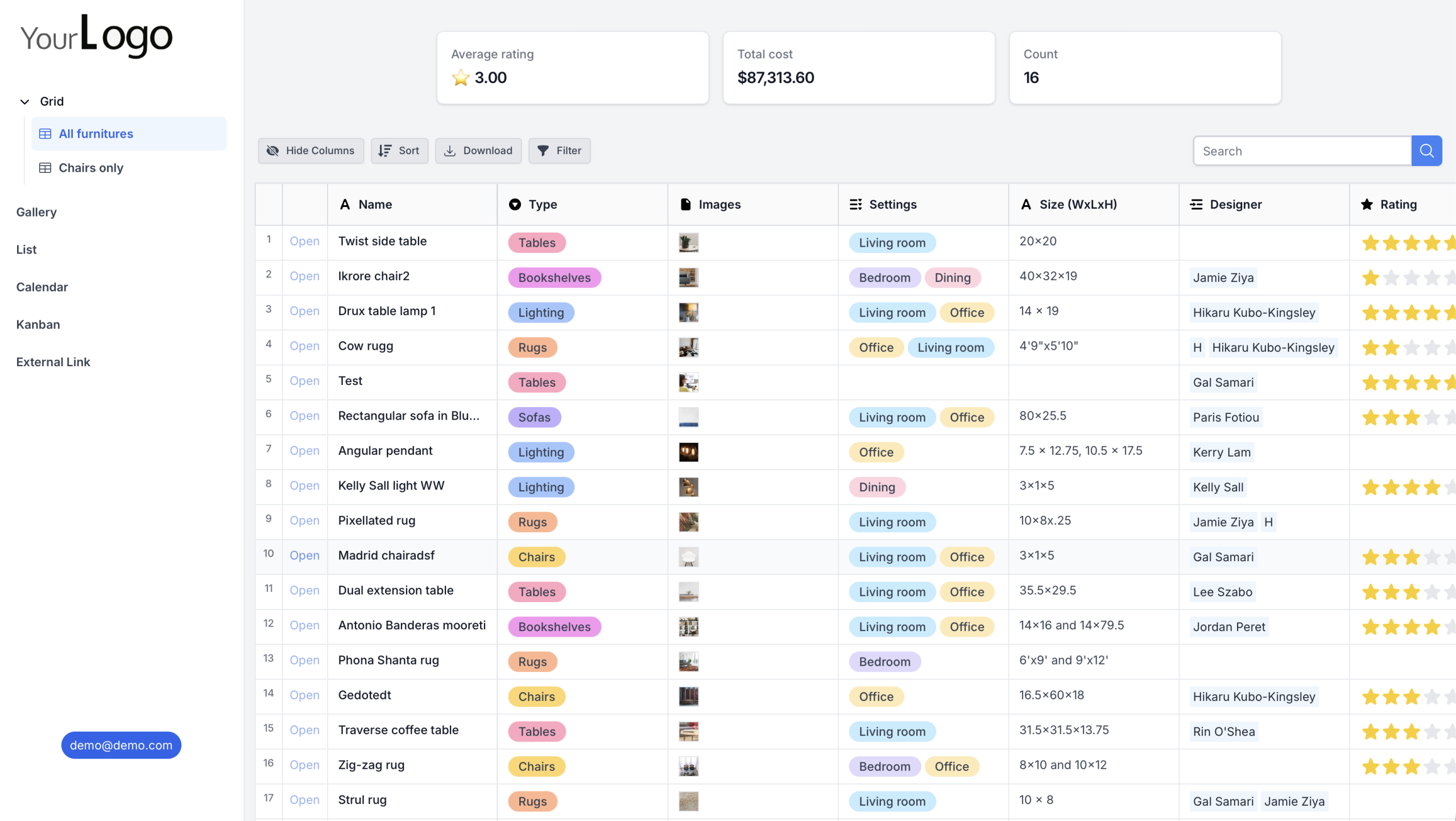Viewport: 1456px width, 821px height.
Task: Select the Chairs only view
Action: click(90, 168)
